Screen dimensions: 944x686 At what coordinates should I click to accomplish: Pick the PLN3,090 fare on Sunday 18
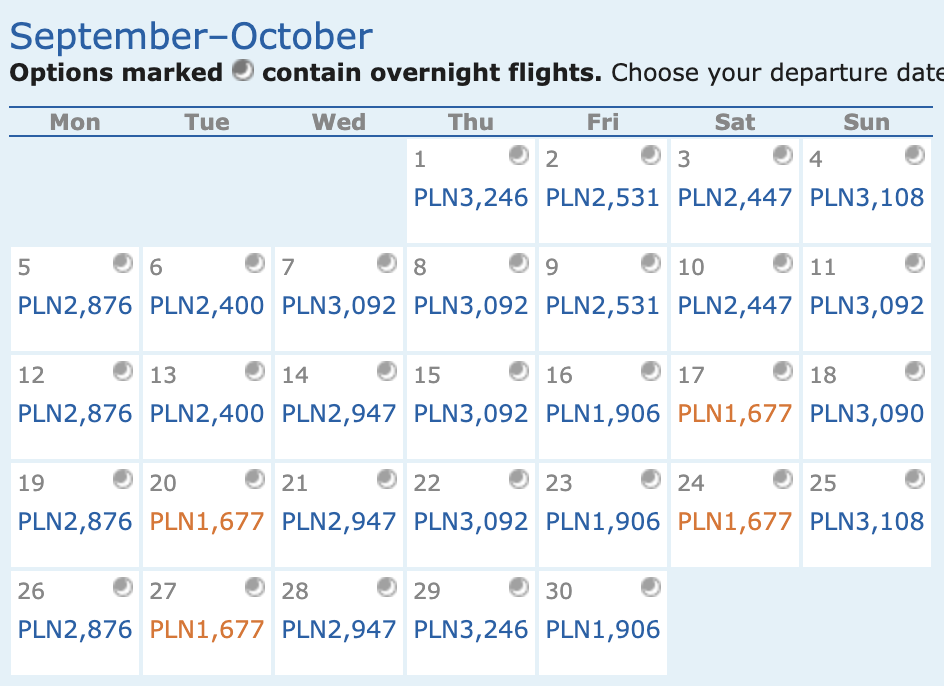coord(866,413)
